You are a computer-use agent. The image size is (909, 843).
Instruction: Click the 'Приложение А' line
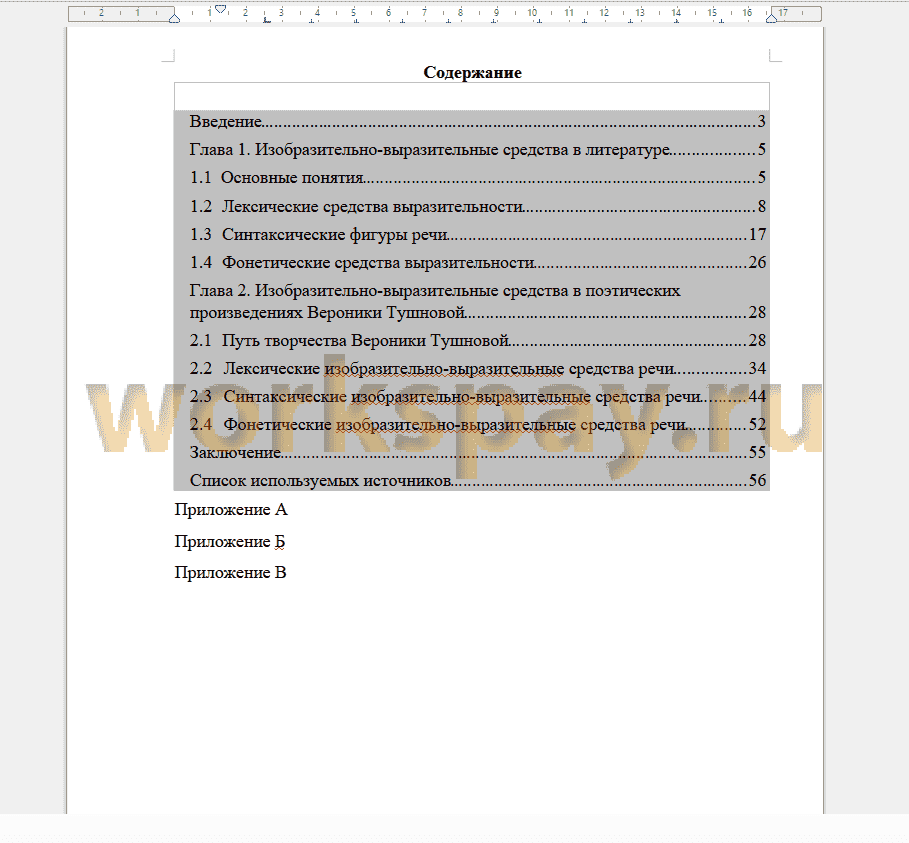tap(231, 510)
